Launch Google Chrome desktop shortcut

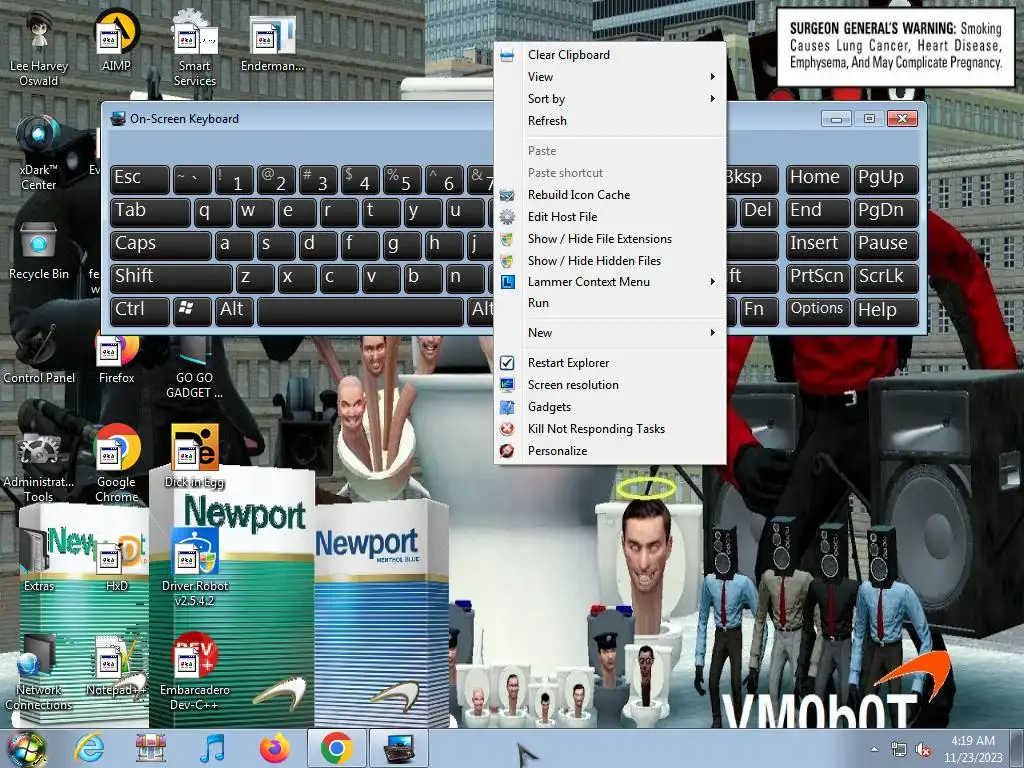[116, 464]
